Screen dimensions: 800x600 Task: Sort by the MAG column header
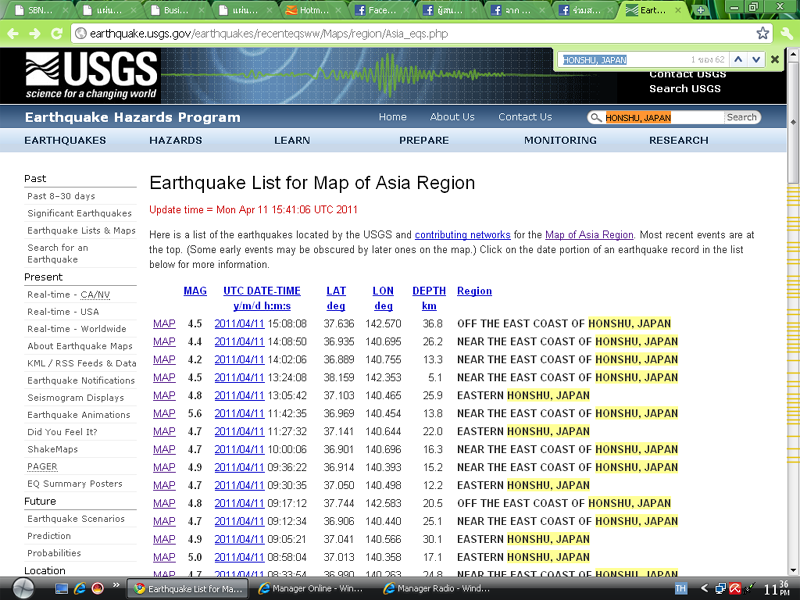pyautogui.click(x=195, y=291)
